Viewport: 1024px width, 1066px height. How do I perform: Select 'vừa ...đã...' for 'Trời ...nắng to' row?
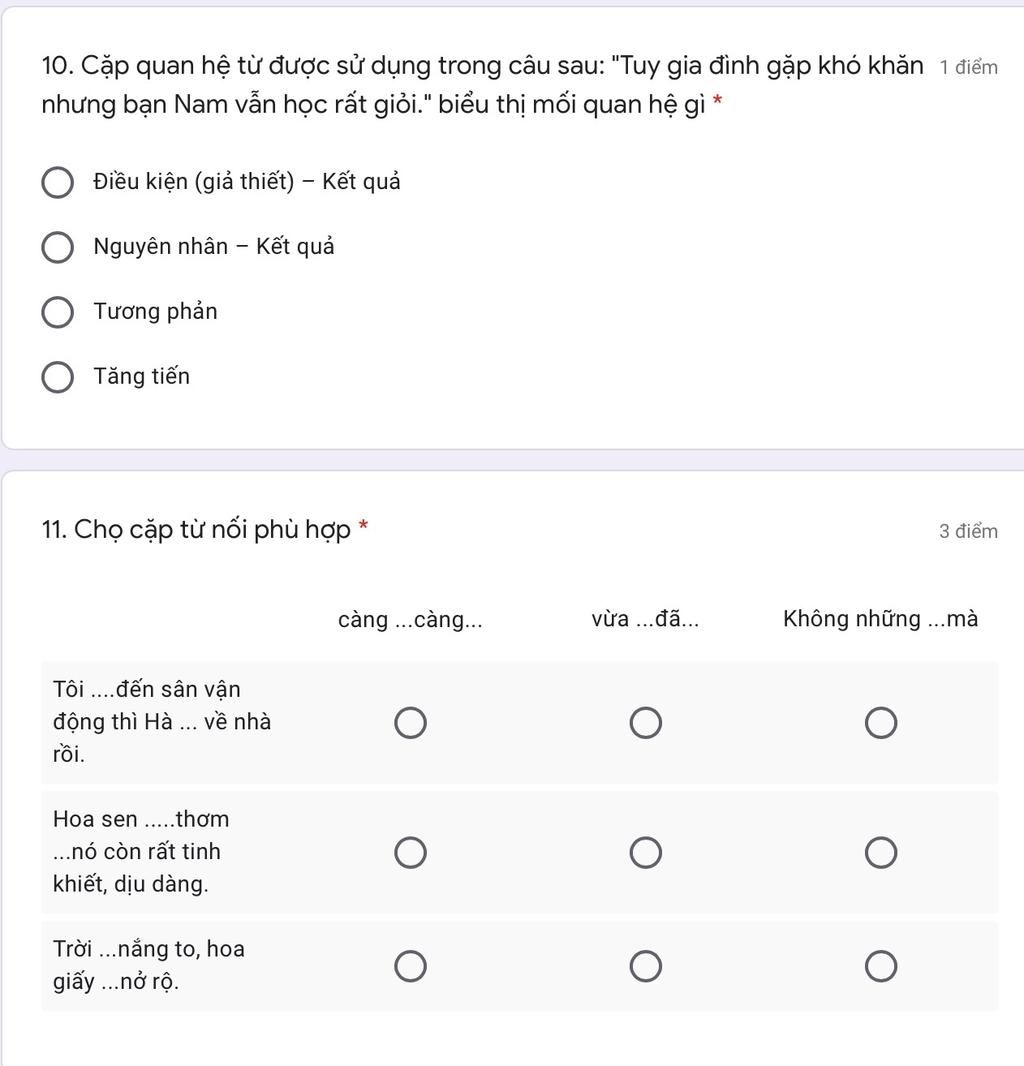coord(646,966)
